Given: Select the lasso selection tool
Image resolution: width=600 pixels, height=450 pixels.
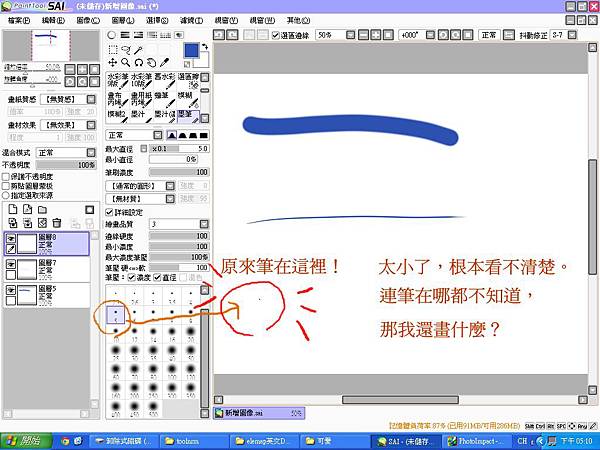Looking at the screenshot, I should click(x=126, y=50).
